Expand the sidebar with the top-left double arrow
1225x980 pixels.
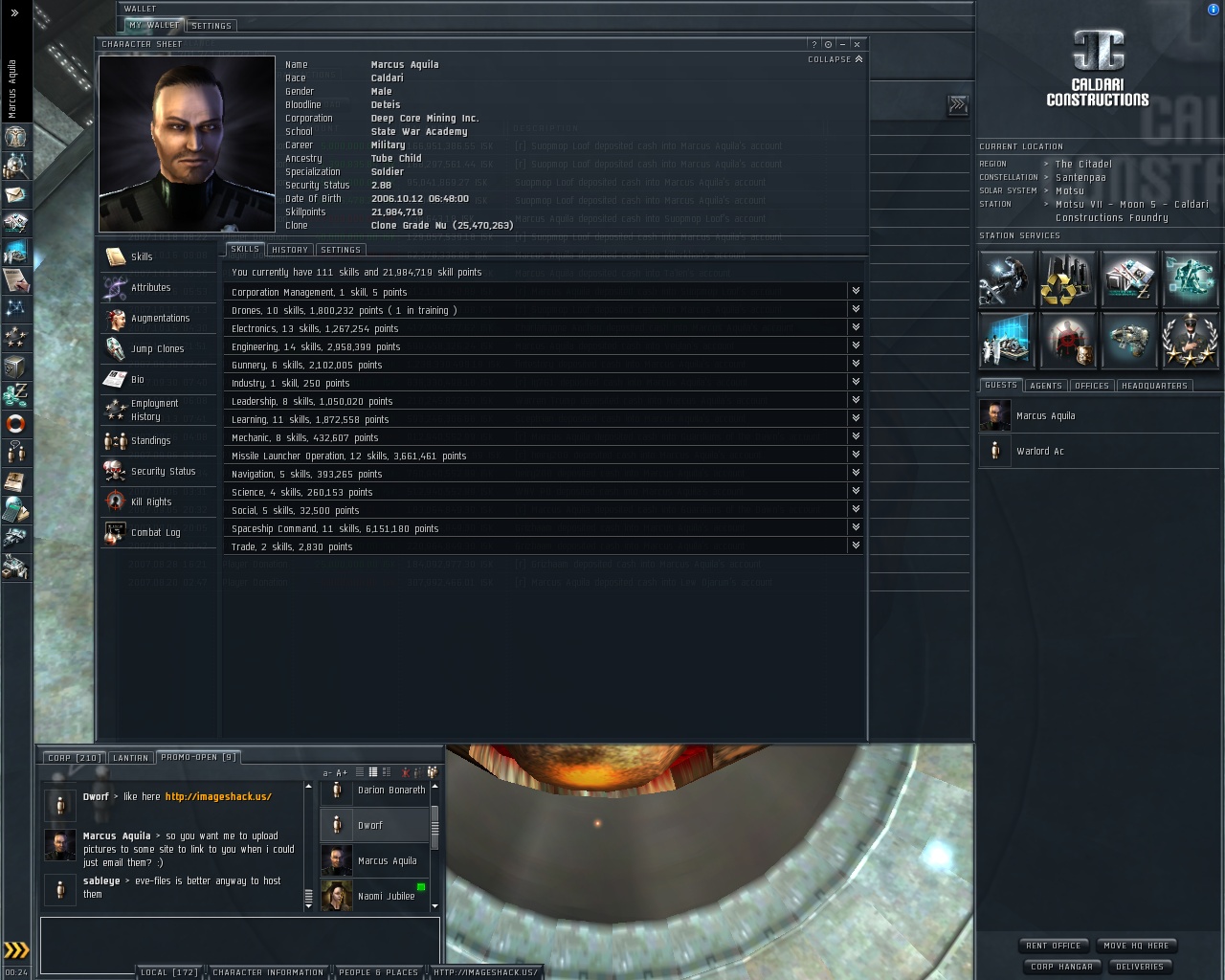[14, 12]
